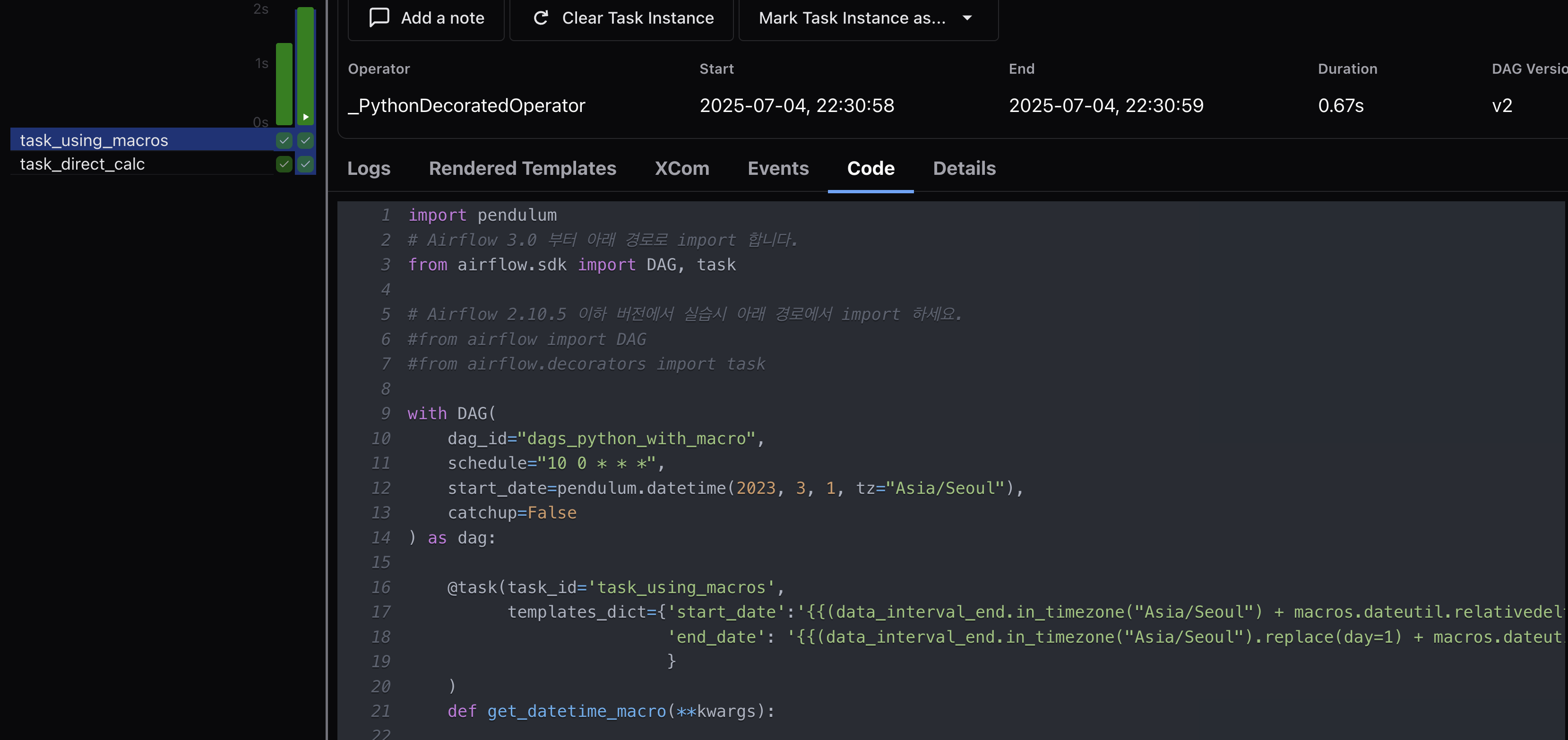The width and height of the screenshot is (1568, 740).
Task: Open the Rendered Templates tab
Action: coord(522,168)
